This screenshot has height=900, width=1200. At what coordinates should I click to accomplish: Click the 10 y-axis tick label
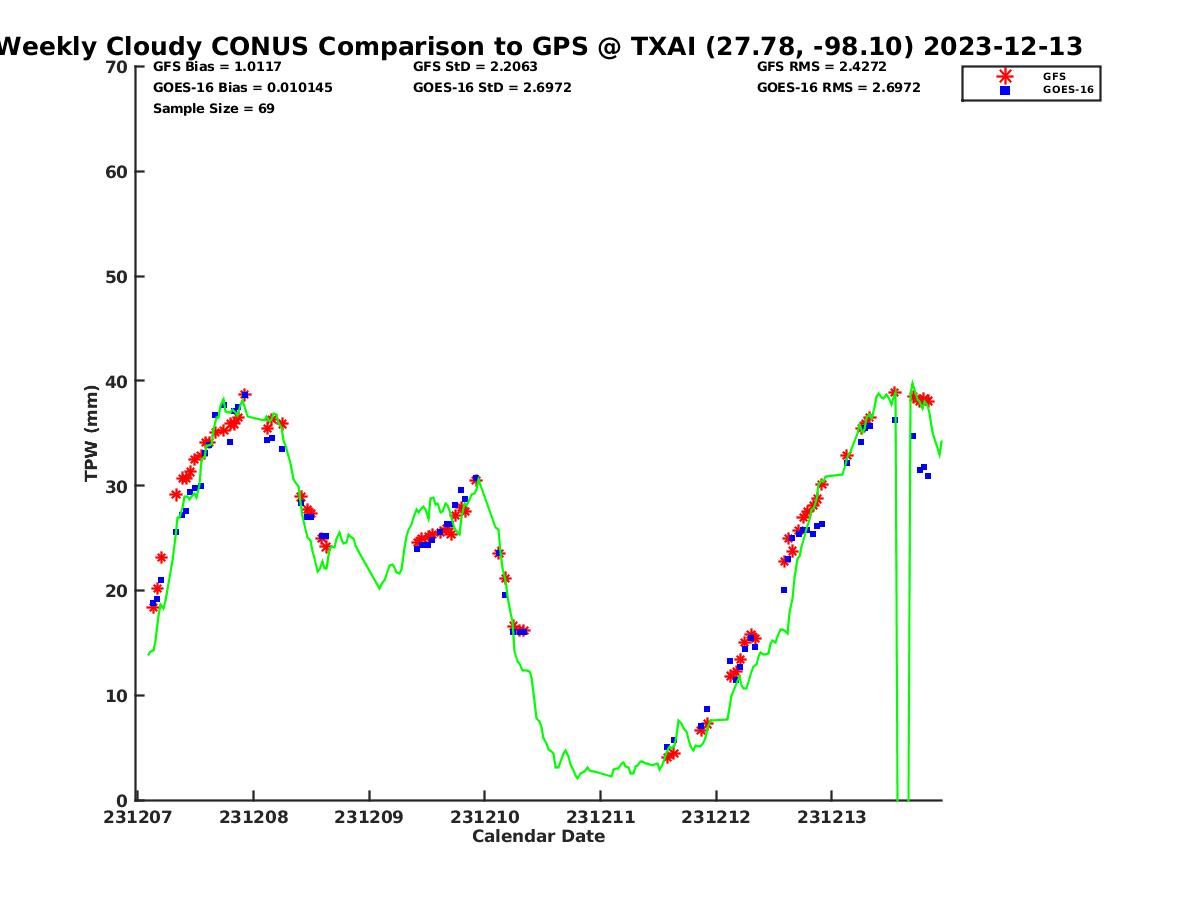[116, 696]
